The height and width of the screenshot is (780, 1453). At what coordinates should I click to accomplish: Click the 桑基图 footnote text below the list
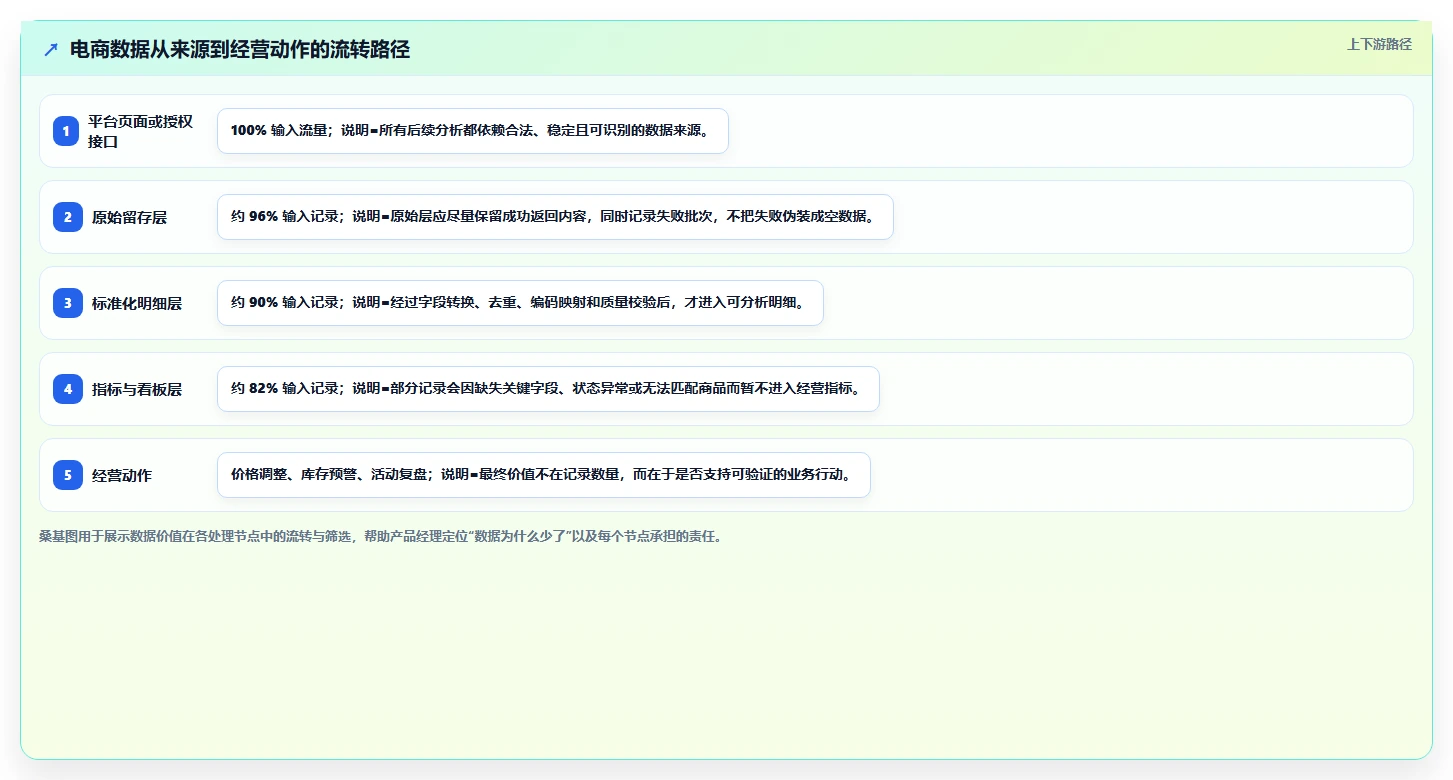click(380, 536)
